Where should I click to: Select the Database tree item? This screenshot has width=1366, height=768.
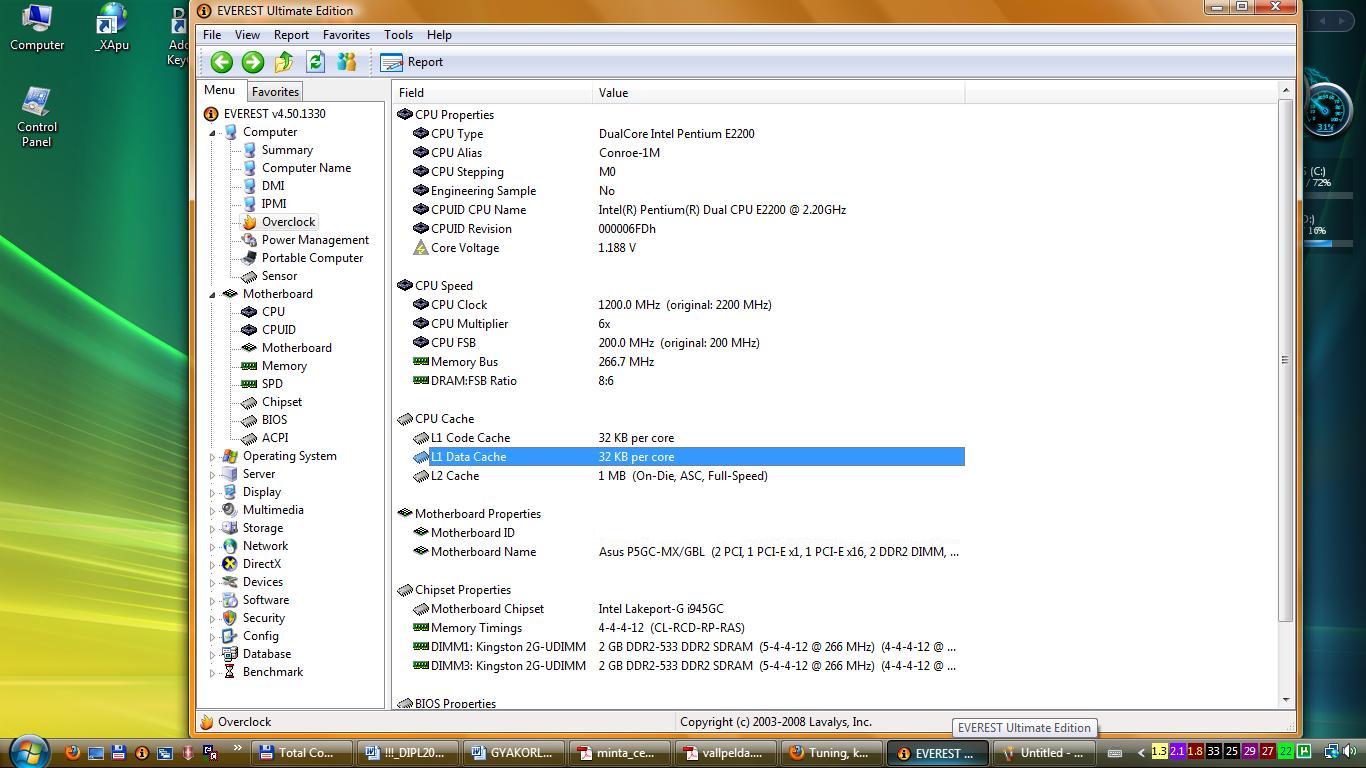(x=267, y=654)
